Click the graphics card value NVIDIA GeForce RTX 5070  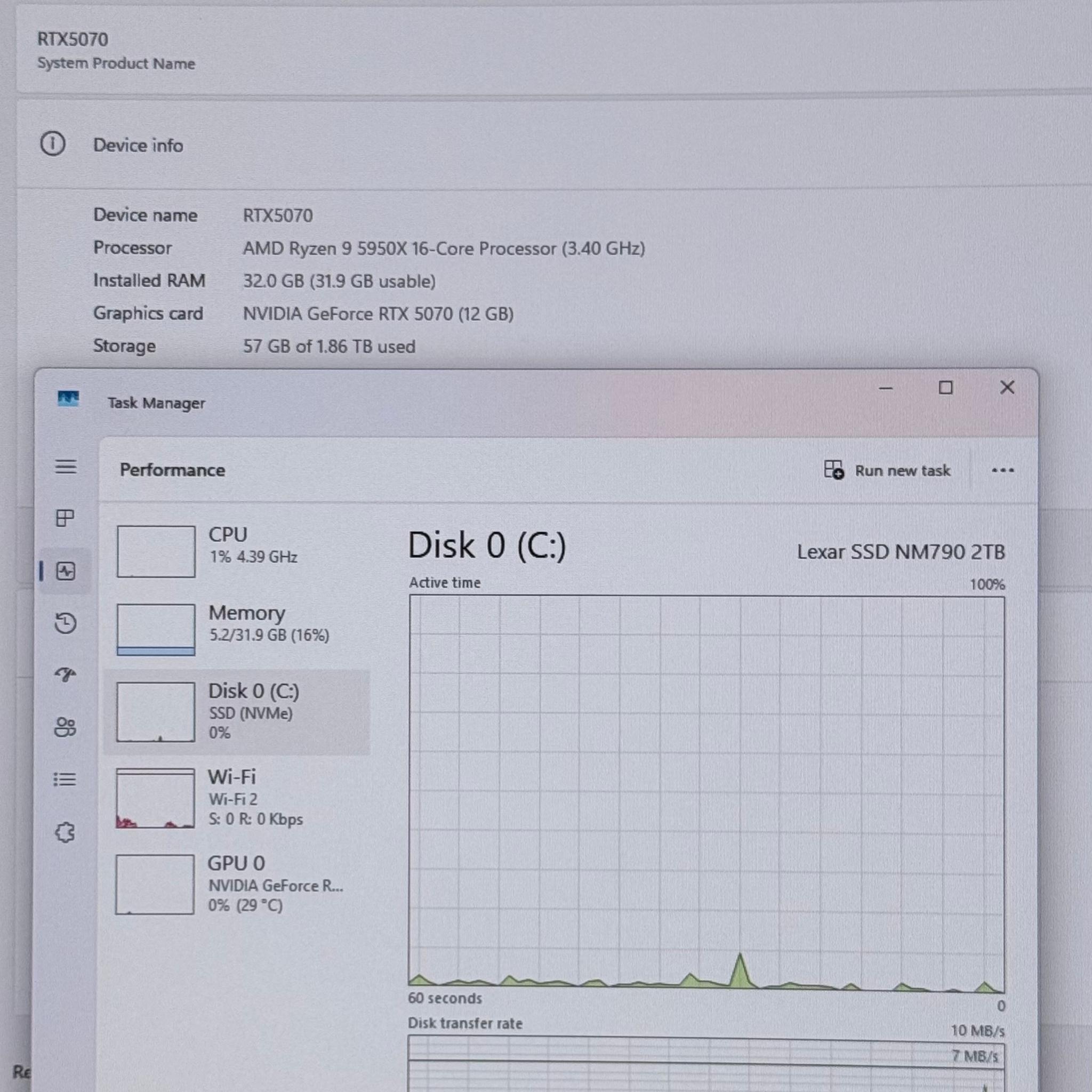point(378,314)
